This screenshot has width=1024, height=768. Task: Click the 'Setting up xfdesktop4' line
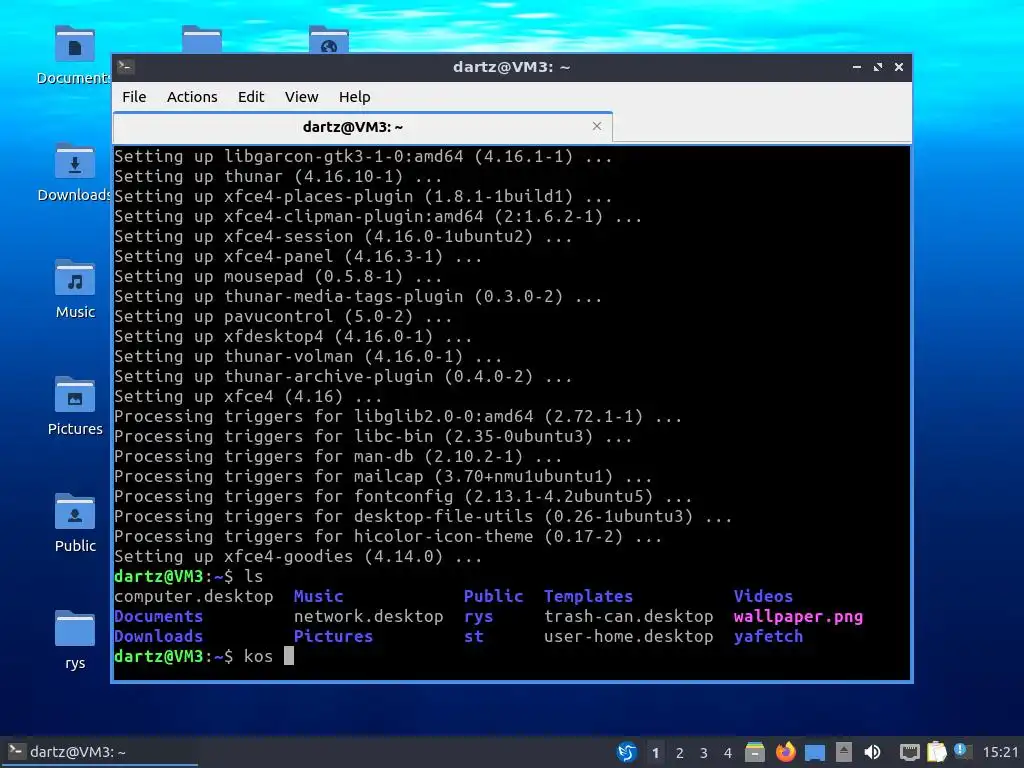click(x=293, y=336)
